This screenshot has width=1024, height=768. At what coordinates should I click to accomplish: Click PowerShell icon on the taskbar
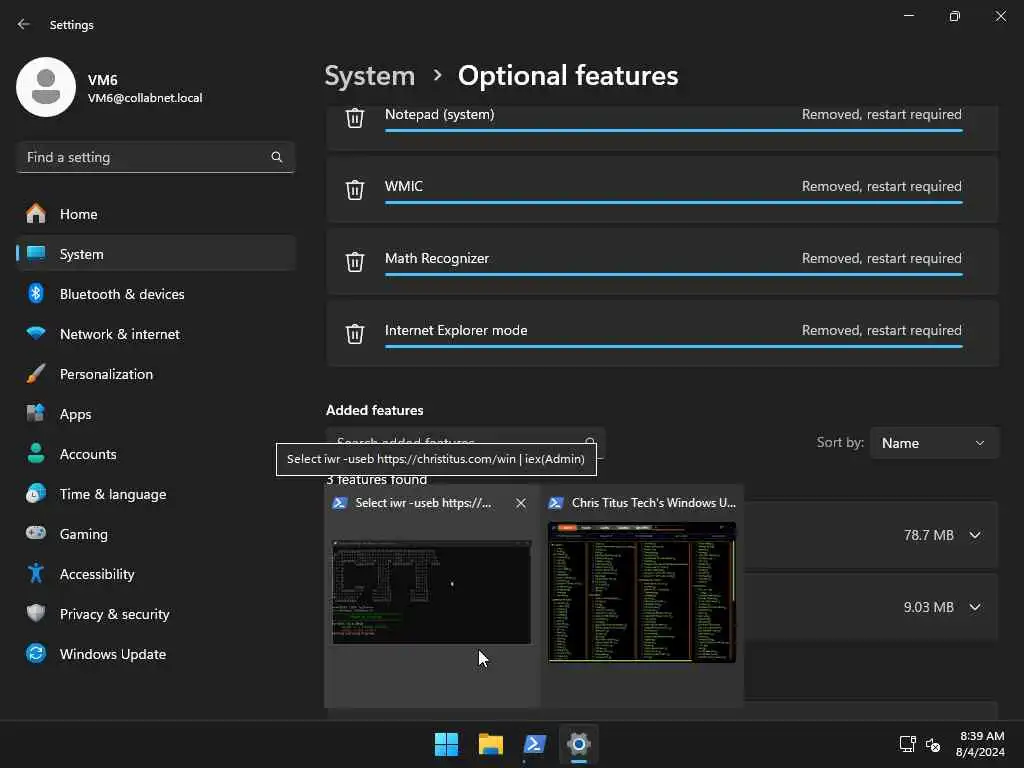535,744
